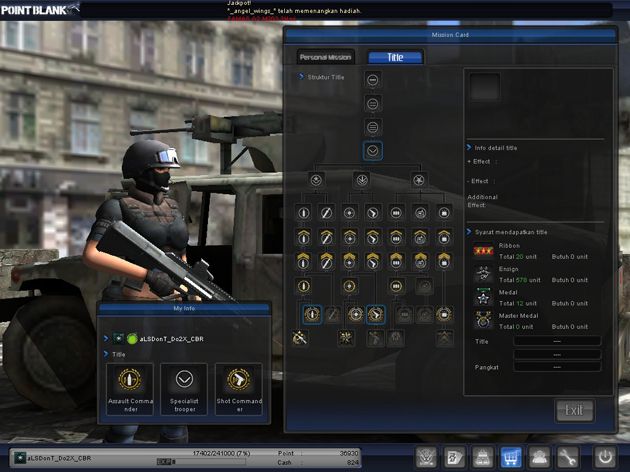Click the Assault Commander slot in My Info
Screen dimensions: 630x472
point(130,389)
